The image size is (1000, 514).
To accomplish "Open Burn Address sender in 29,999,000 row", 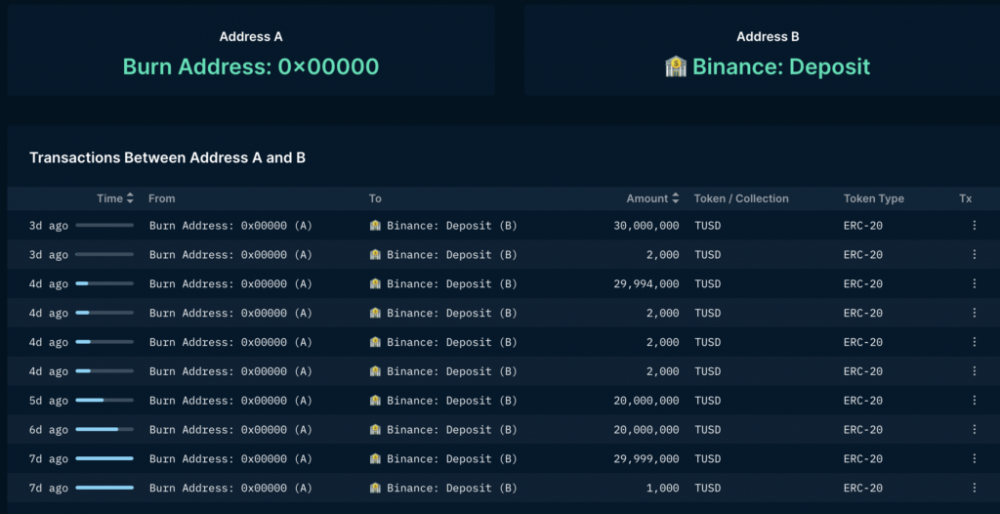I will tap(231, 459).
